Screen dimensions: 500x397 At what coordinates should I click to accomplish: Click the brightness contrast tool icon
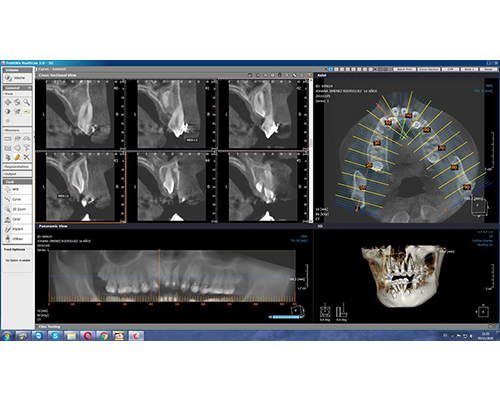point(8,112)
